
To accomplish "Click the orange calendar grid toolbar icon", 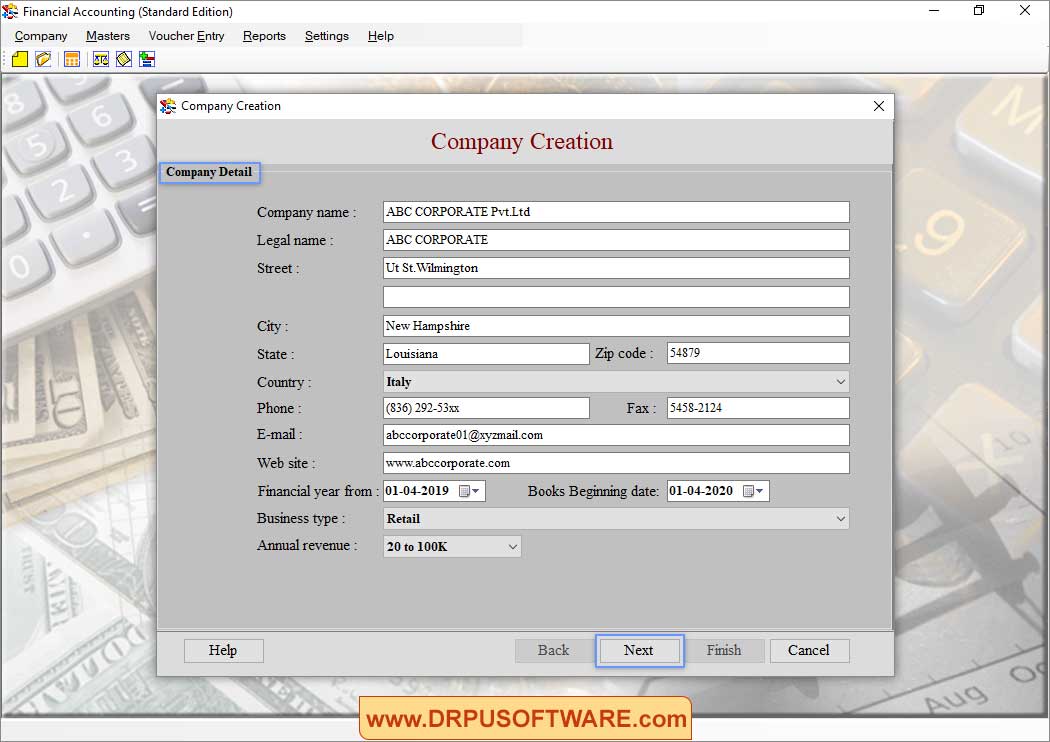I will [x=72, y=59].
